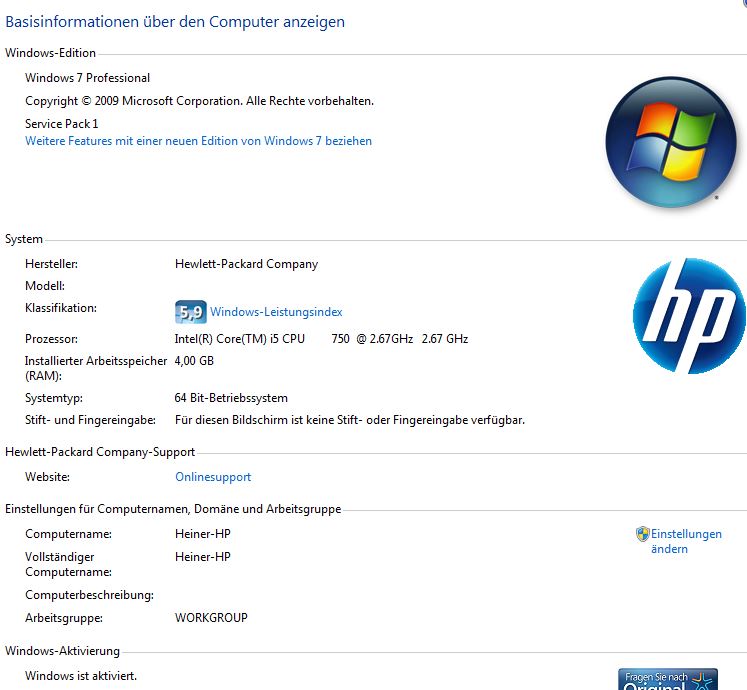Select the Website label

click(x=47, y=477)
